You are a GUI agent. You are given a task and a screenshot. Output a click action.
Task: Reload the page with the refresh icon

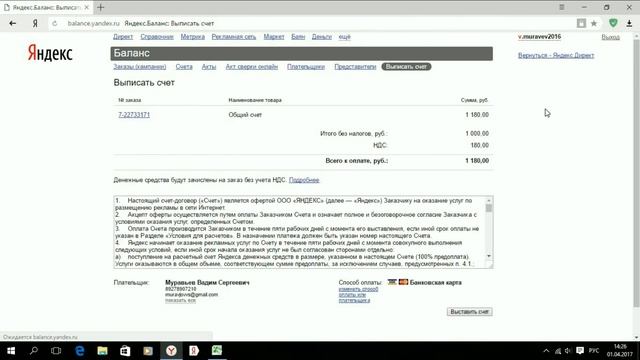55,24
